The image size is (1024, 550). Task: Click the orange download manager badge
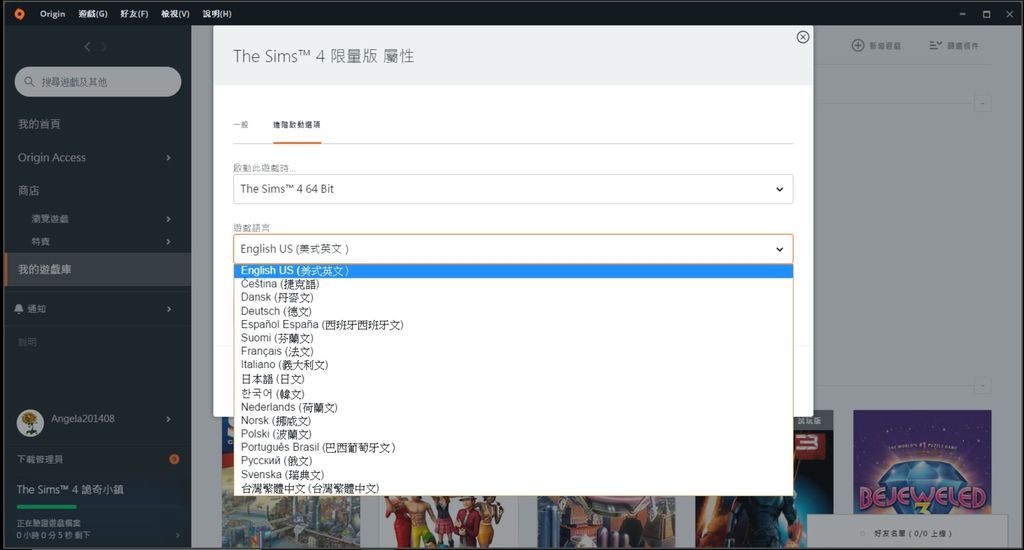coord(174,459)
